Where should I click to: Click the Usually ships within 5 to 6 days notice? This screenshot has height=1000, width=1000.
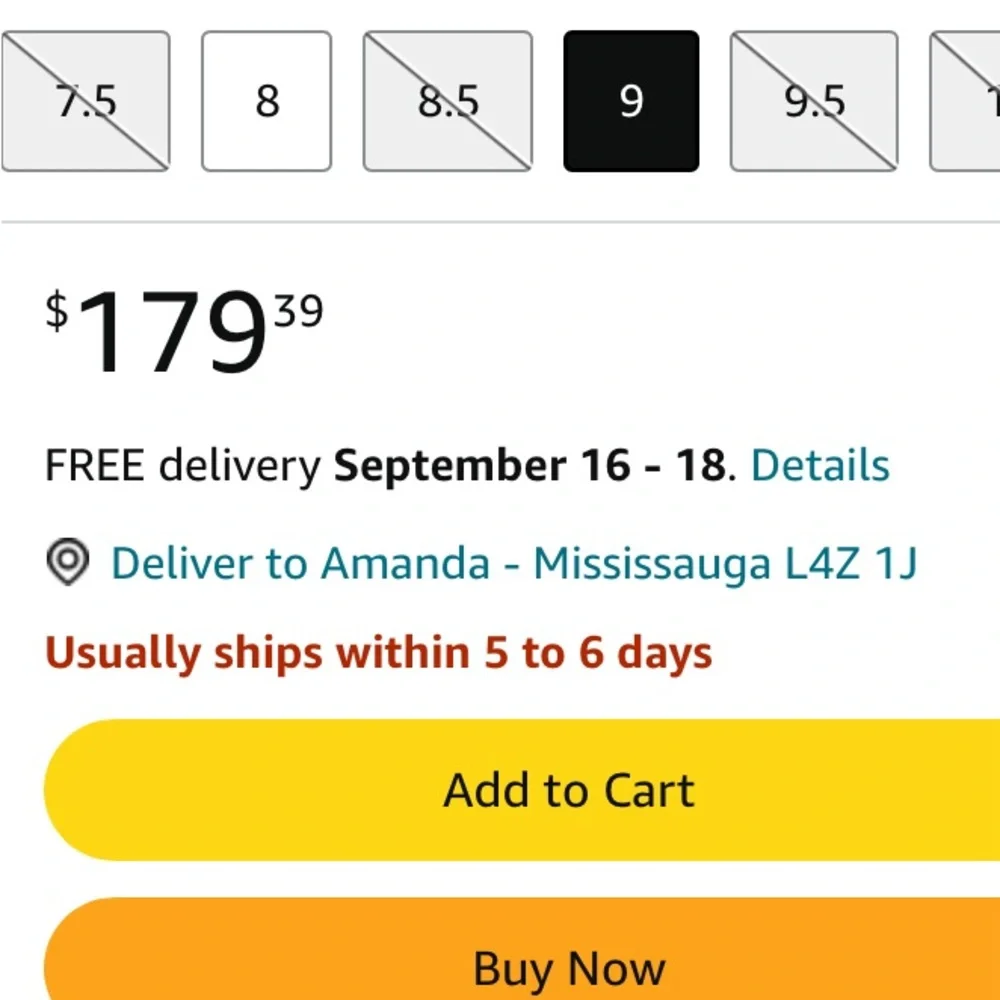(378, 653)
